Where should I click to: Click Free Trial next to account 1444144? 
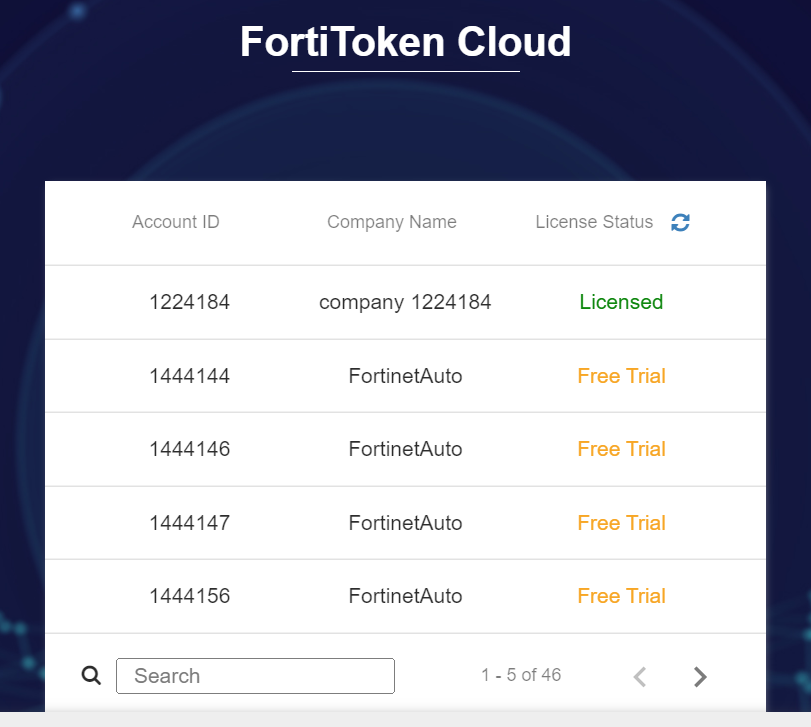tap(621, 376)
